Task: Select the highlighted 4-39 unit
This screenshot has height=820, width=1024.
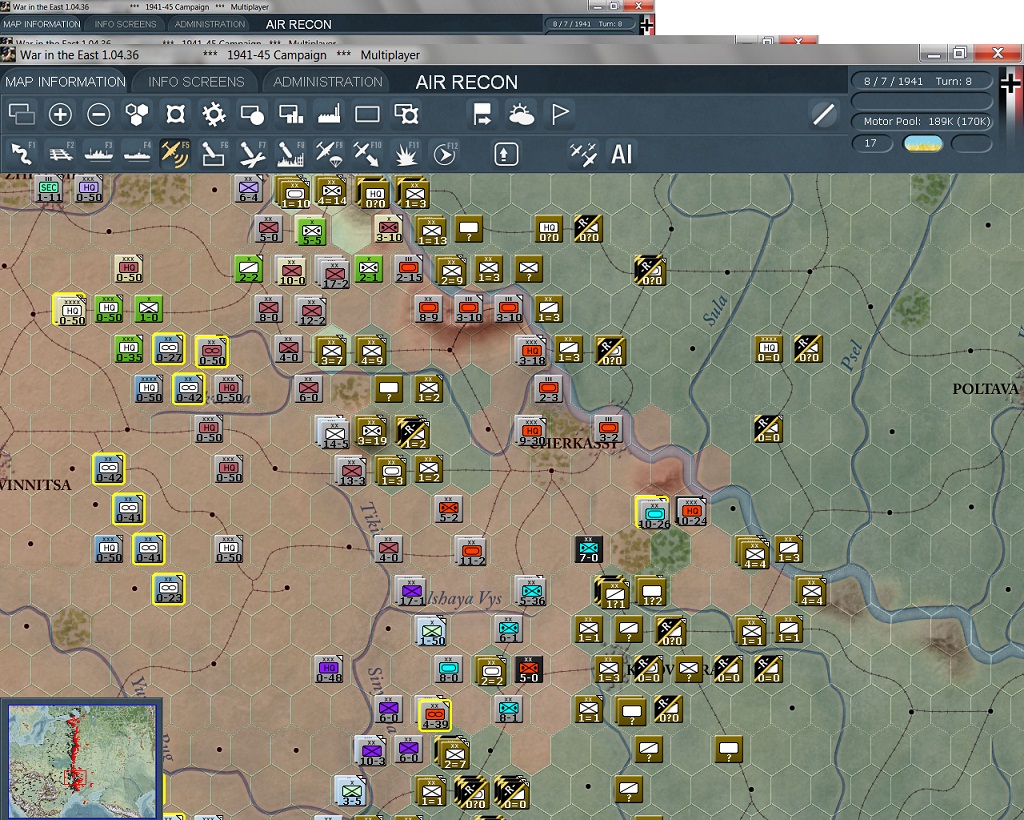Action: 434,715
